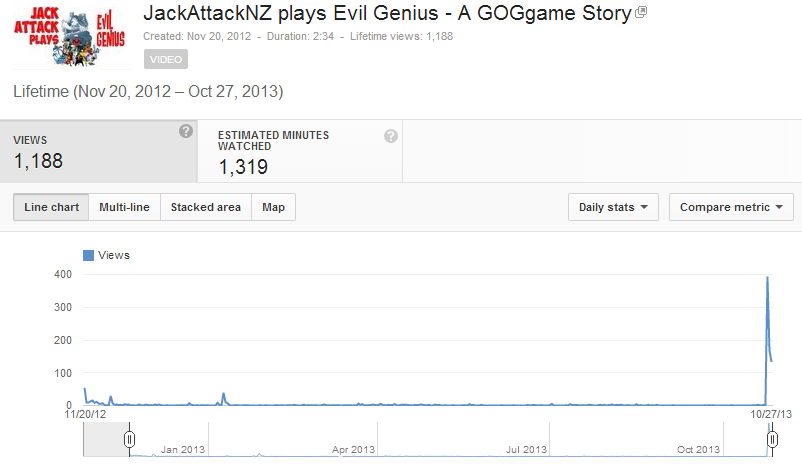Click the blue Views legend square
Screen dimensions: 802x475
[x=88, y=255]
